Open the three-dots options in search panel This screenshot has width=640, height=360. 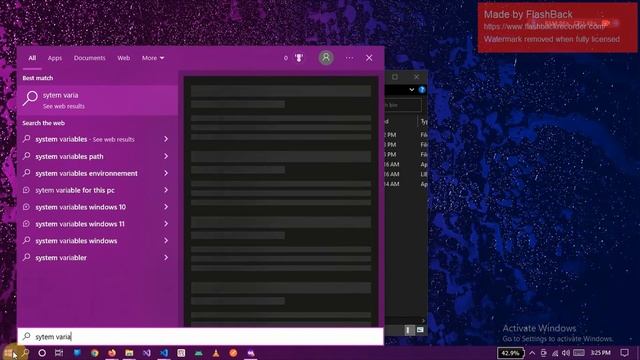[349, 58]
